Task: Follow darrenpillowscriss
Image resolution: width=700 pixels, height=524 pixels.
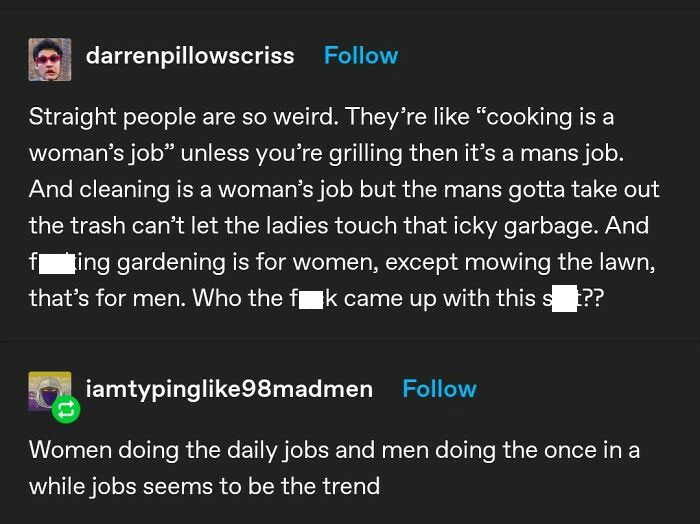Action: pos(360,56)
